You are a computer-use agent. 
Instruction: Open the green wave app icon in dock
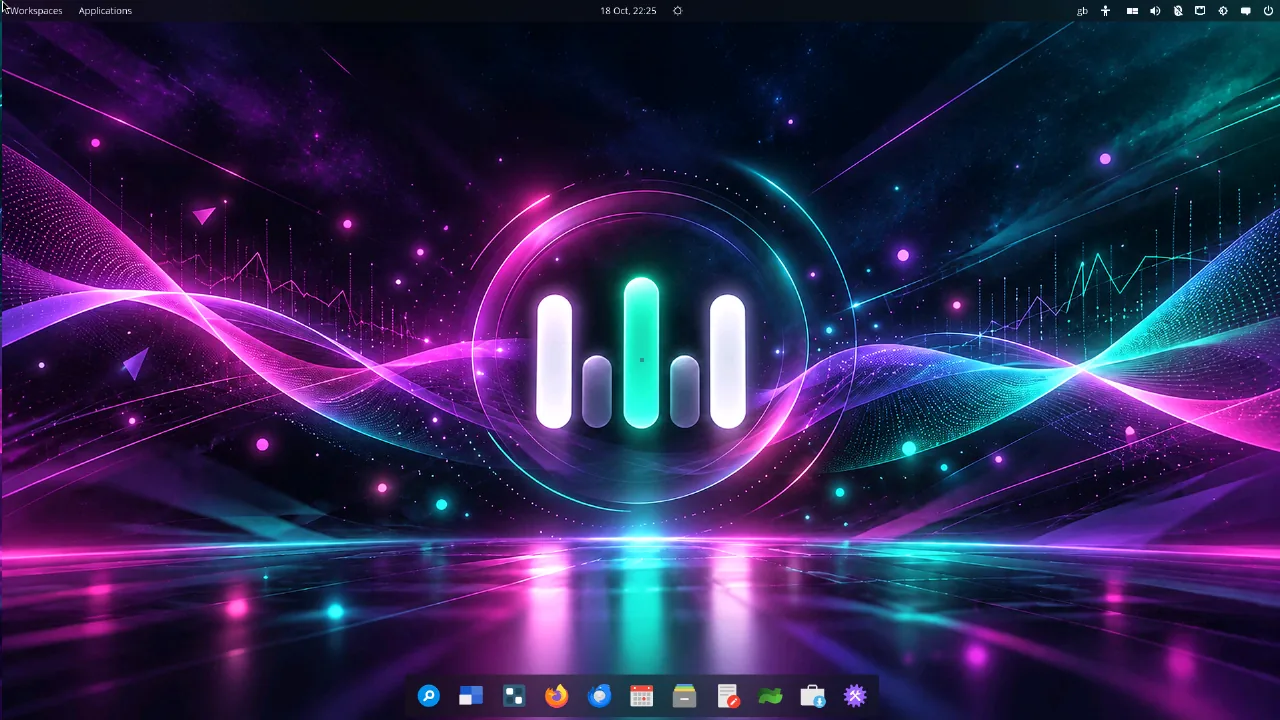click(x=769, y=696)
